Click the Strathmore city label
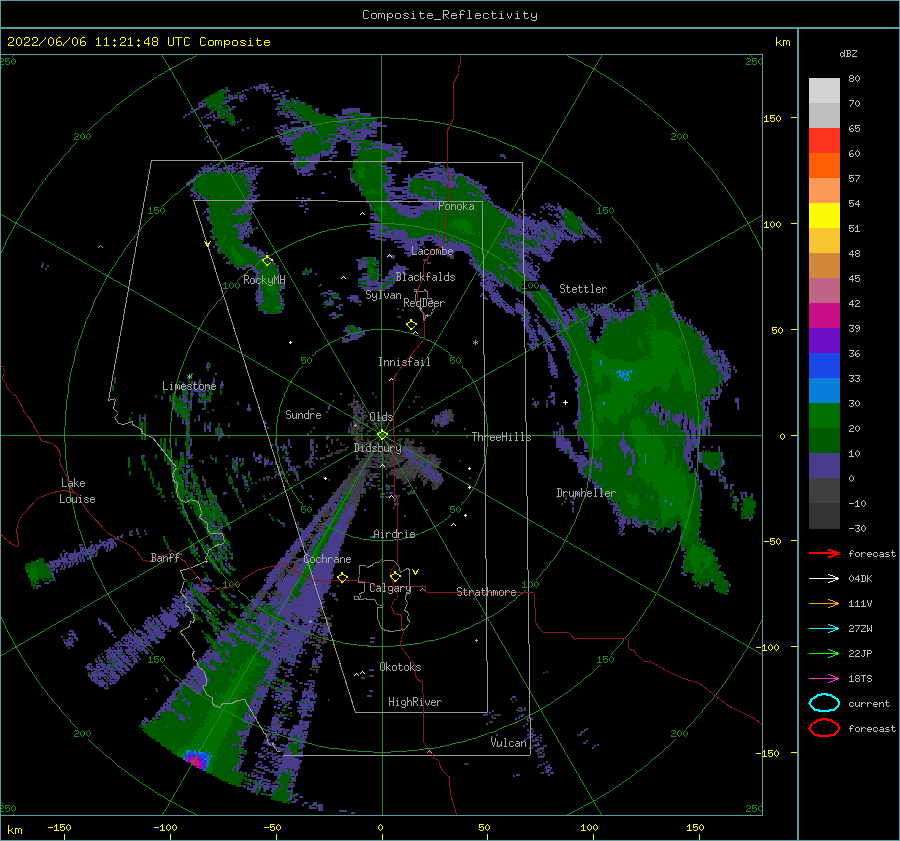Viewport: 900px width, 841px height. click(x=486, y=592)
